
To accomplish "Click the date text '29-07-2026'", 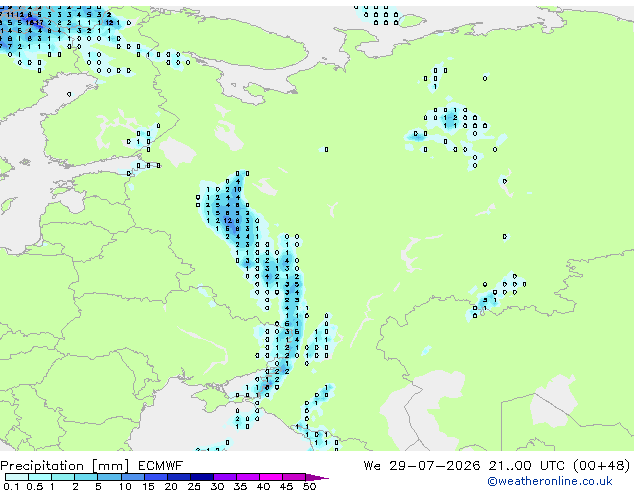I will pyautogui.click(x=435, y=466).
